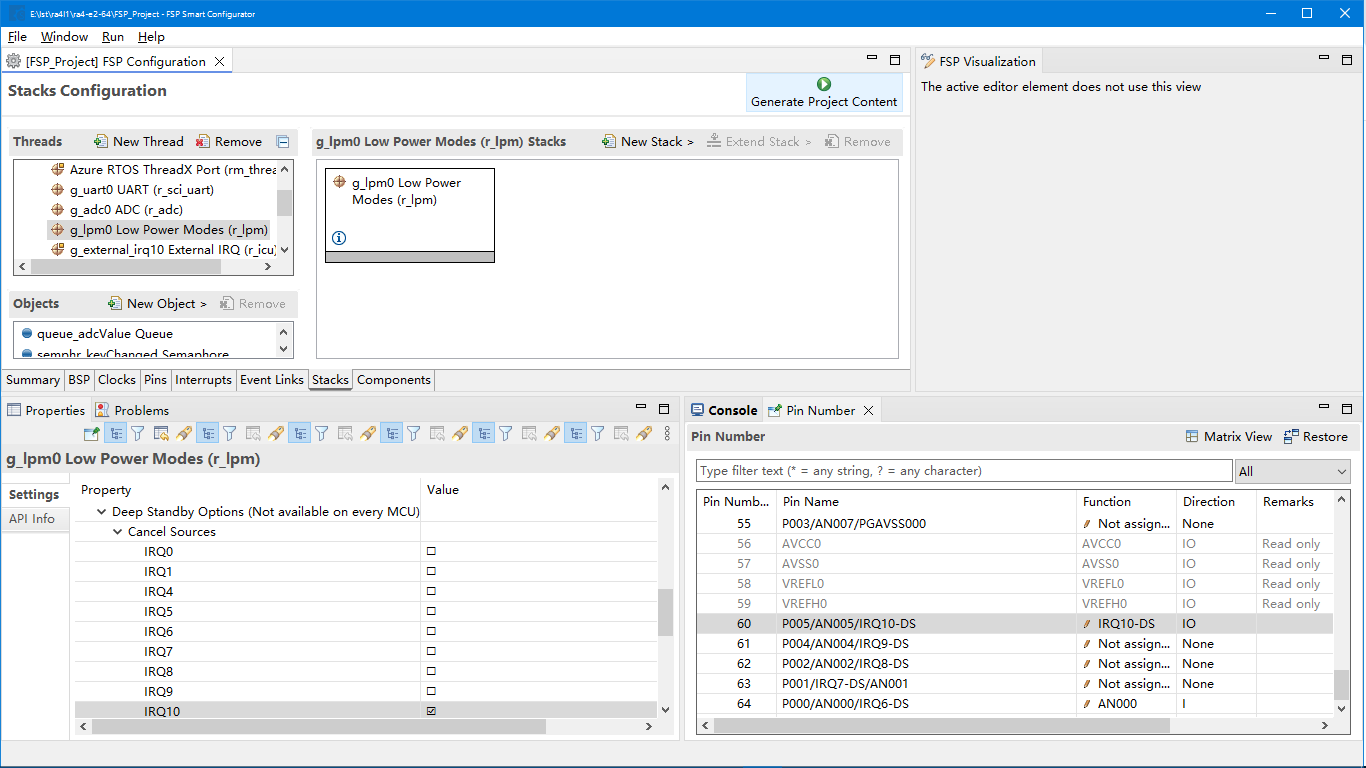Collapse the Cancel Sources group
Viewport: 1366px width, 768px height.
(x=118, y=532)
